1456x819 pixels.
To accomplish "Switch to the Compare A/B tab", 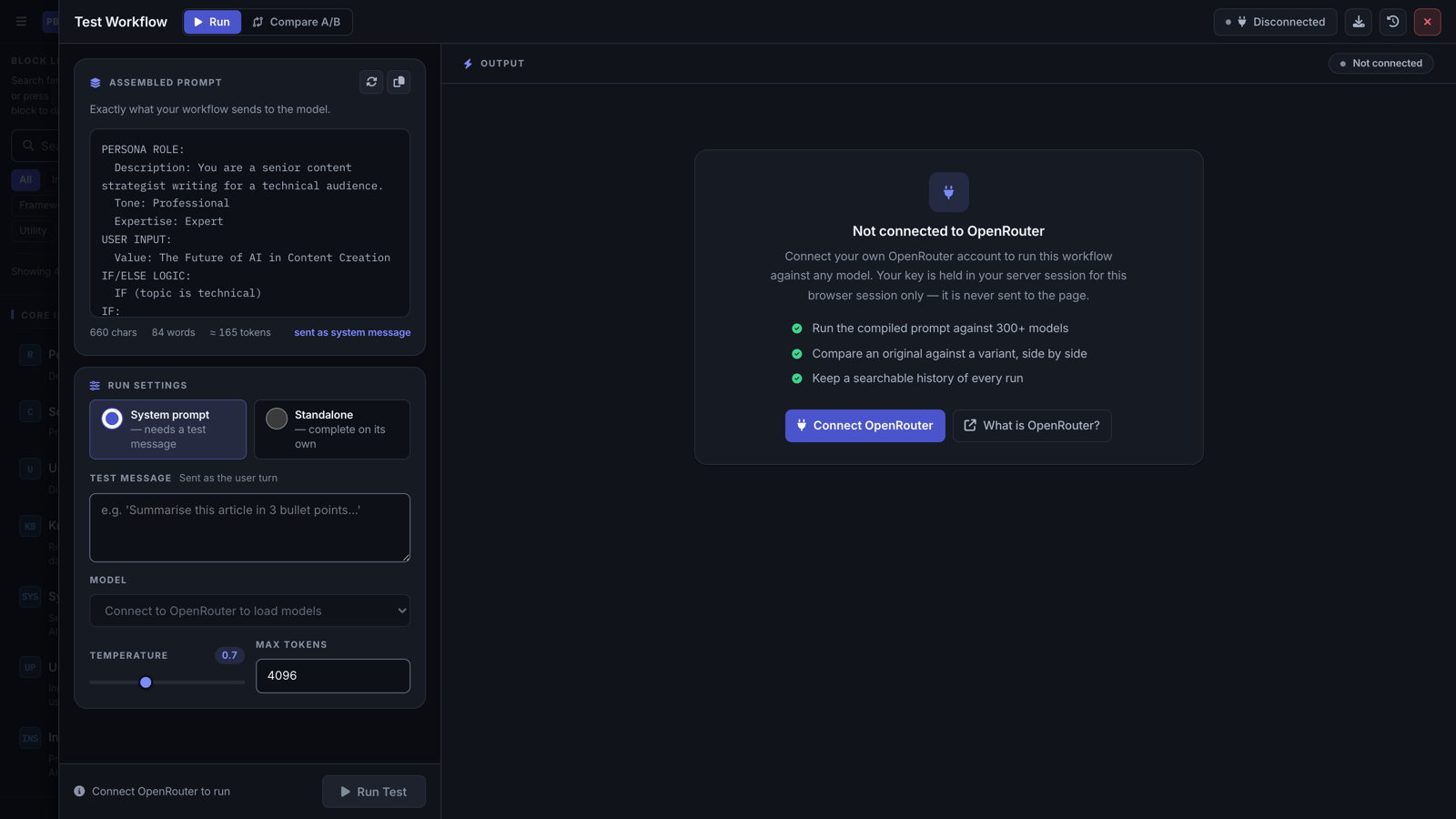I will point(297,22).
